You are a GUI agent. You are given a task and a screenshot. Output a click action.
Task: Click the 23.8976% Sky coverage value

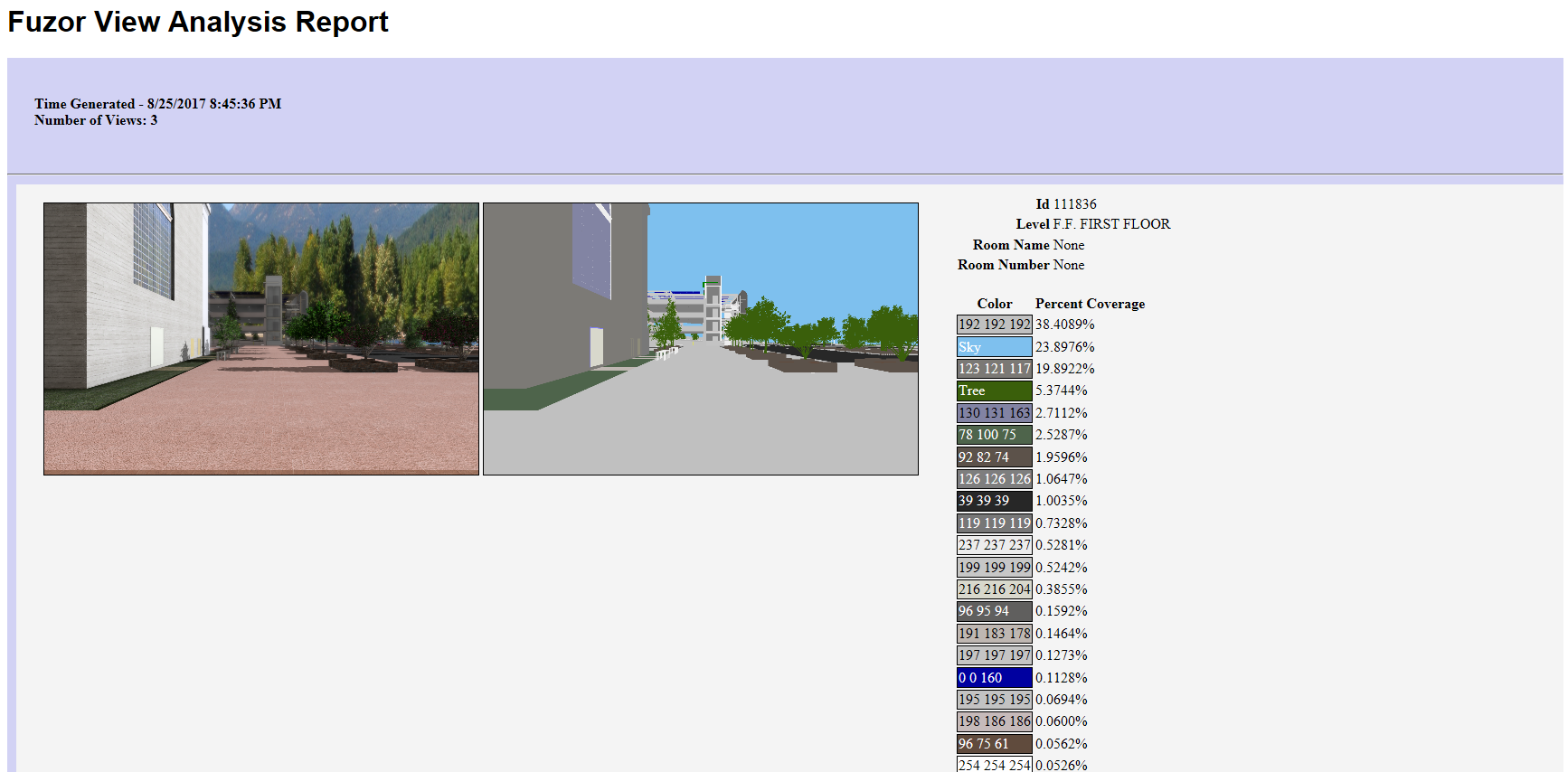click(1065, 347)
